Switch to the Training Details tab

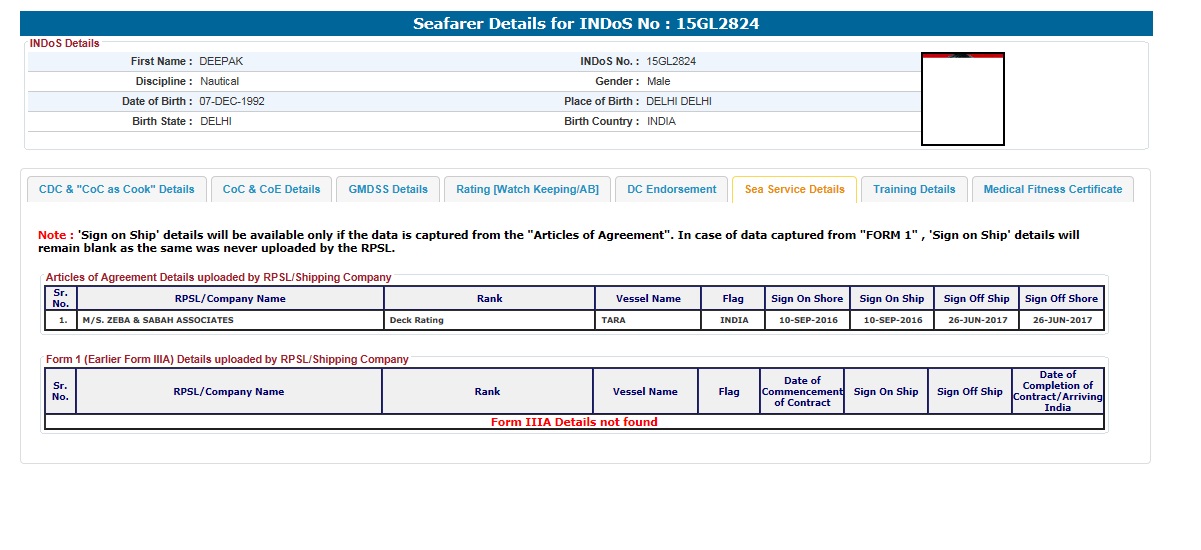[914, 189]
